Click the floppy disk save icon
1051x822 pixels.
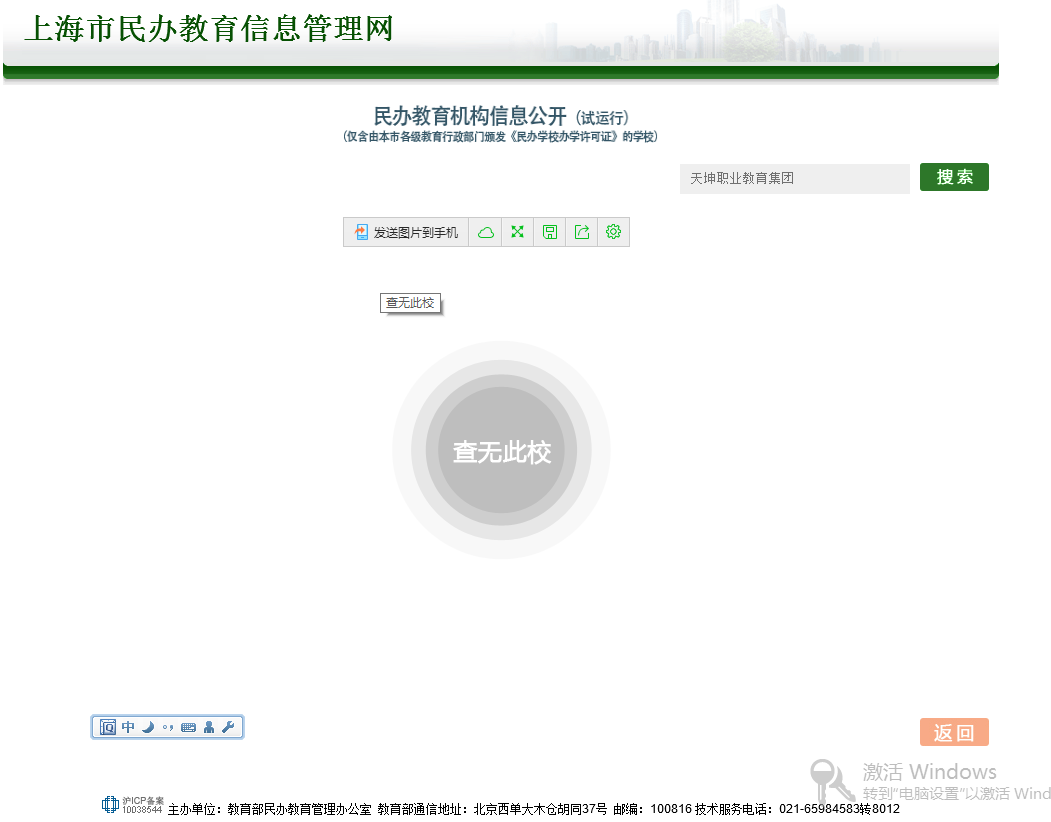[550, 232]
